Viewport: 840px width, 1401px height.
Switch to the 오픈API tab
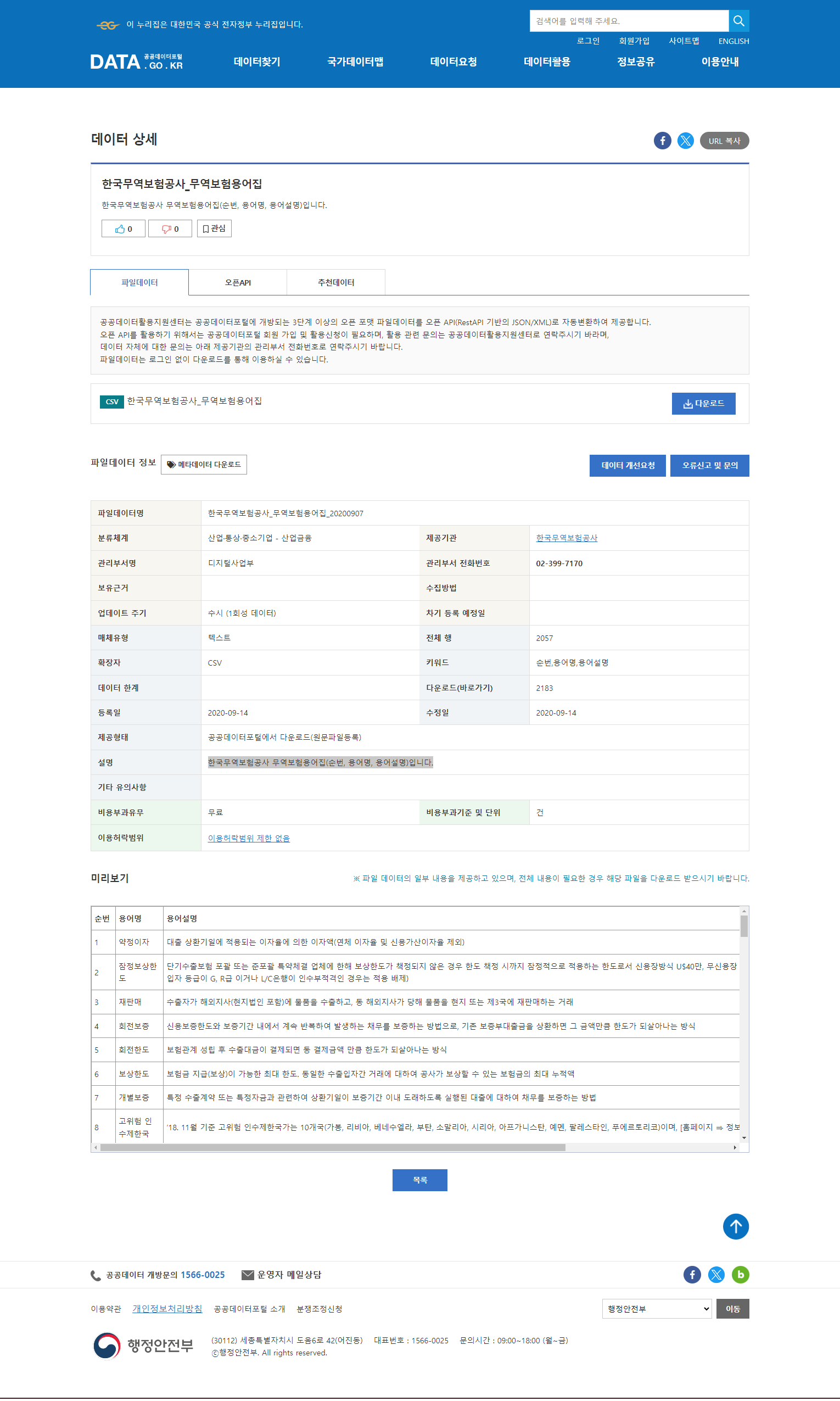(x=238, y=282)
